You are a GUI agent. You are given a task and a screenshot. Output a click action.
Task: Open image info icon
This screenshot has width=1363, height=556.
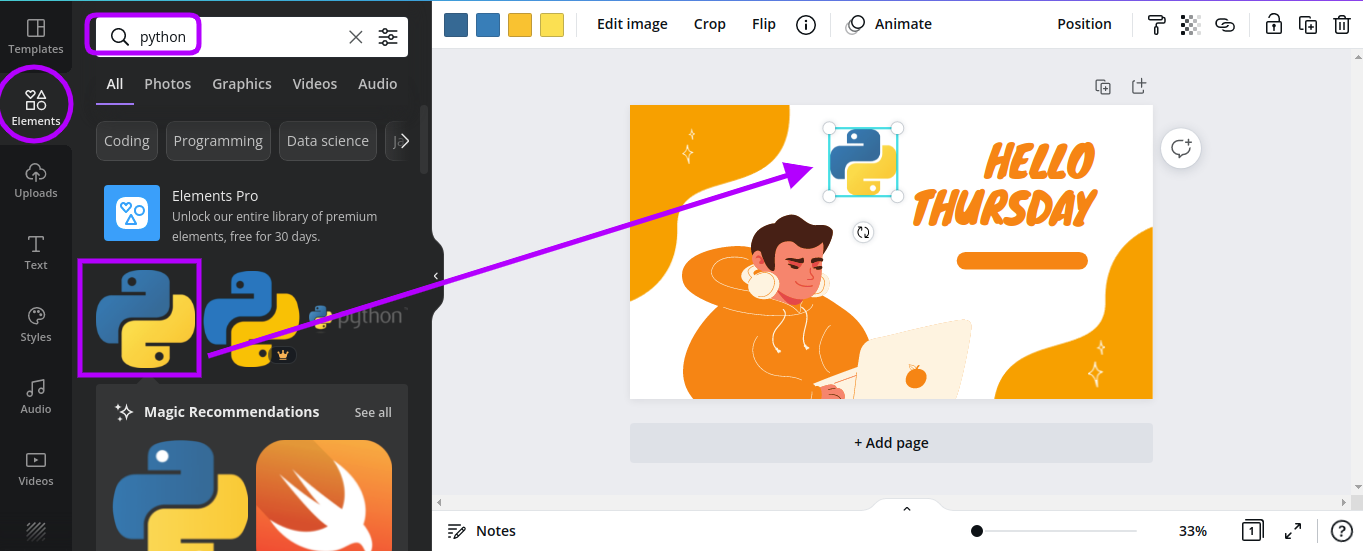point(806,25)
